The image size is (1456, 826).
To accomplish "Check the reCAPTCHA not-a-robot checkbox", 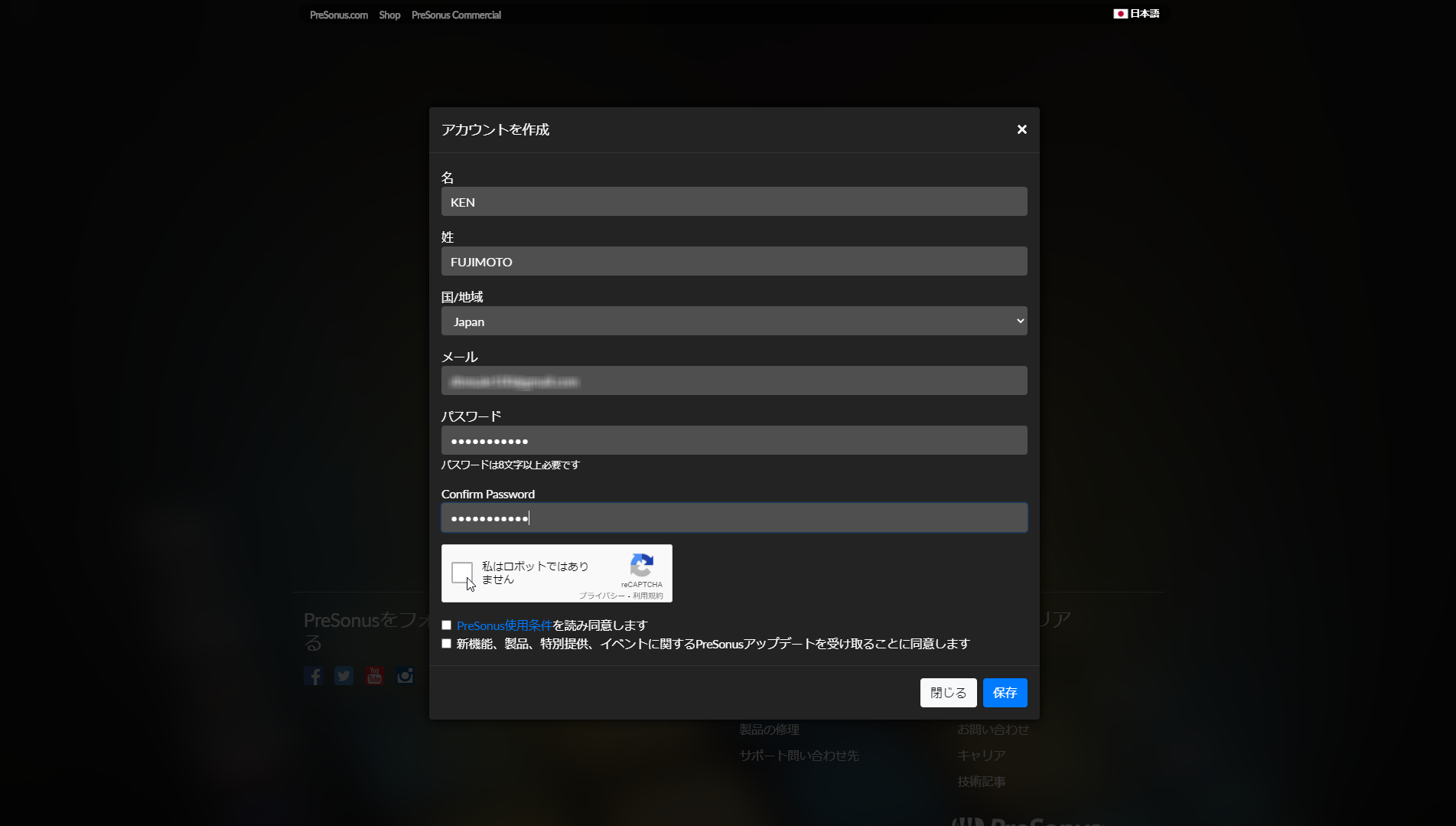I will coord(462,573).
